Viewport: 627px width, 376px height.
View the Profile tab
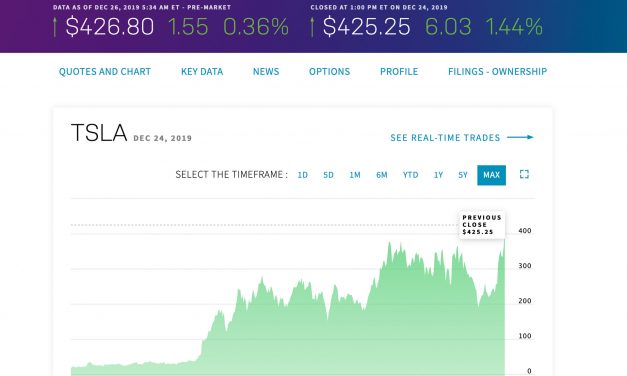pos(399,72)
